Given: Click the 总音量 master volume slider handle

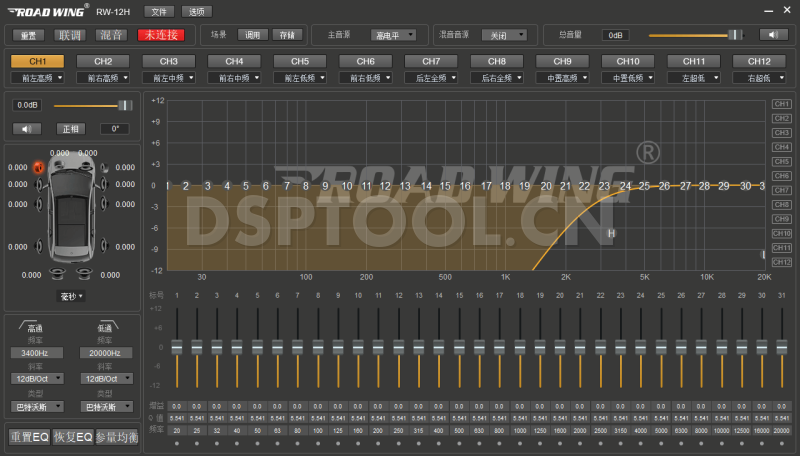Looking at the screenshot, I should click(732, 35).
